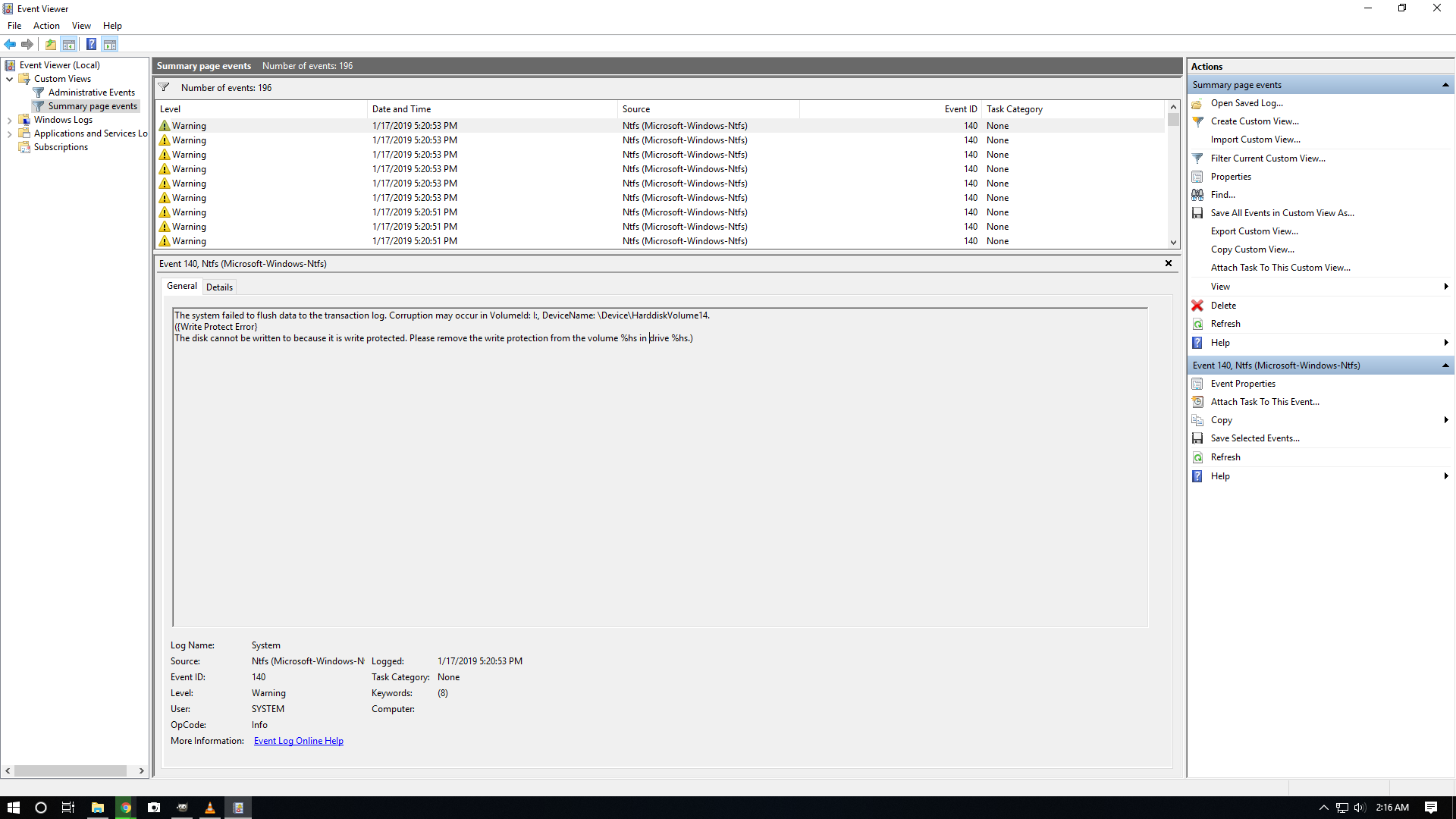Image resolution: width=1456 pixels, height=819 pixels.
Task: Sort by Source column header
Action: 708,109
